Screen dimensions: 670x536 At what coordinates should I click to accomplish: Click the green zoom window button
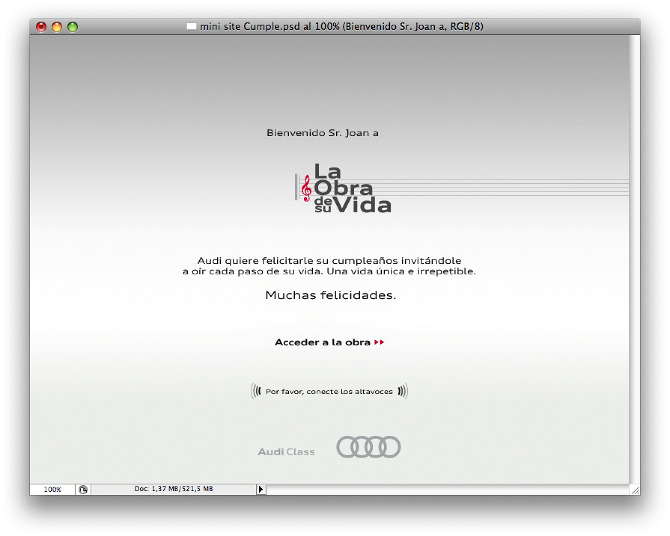click(72, 27)
